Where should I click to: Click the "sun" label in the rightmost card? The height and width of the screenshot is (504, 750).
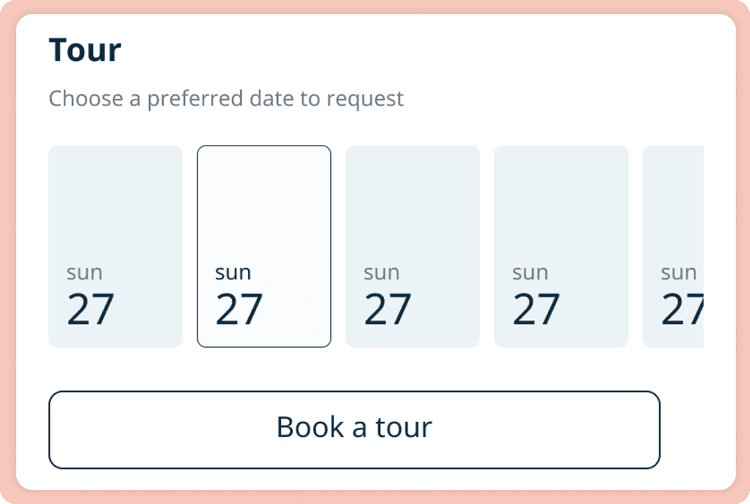[679, 272]
